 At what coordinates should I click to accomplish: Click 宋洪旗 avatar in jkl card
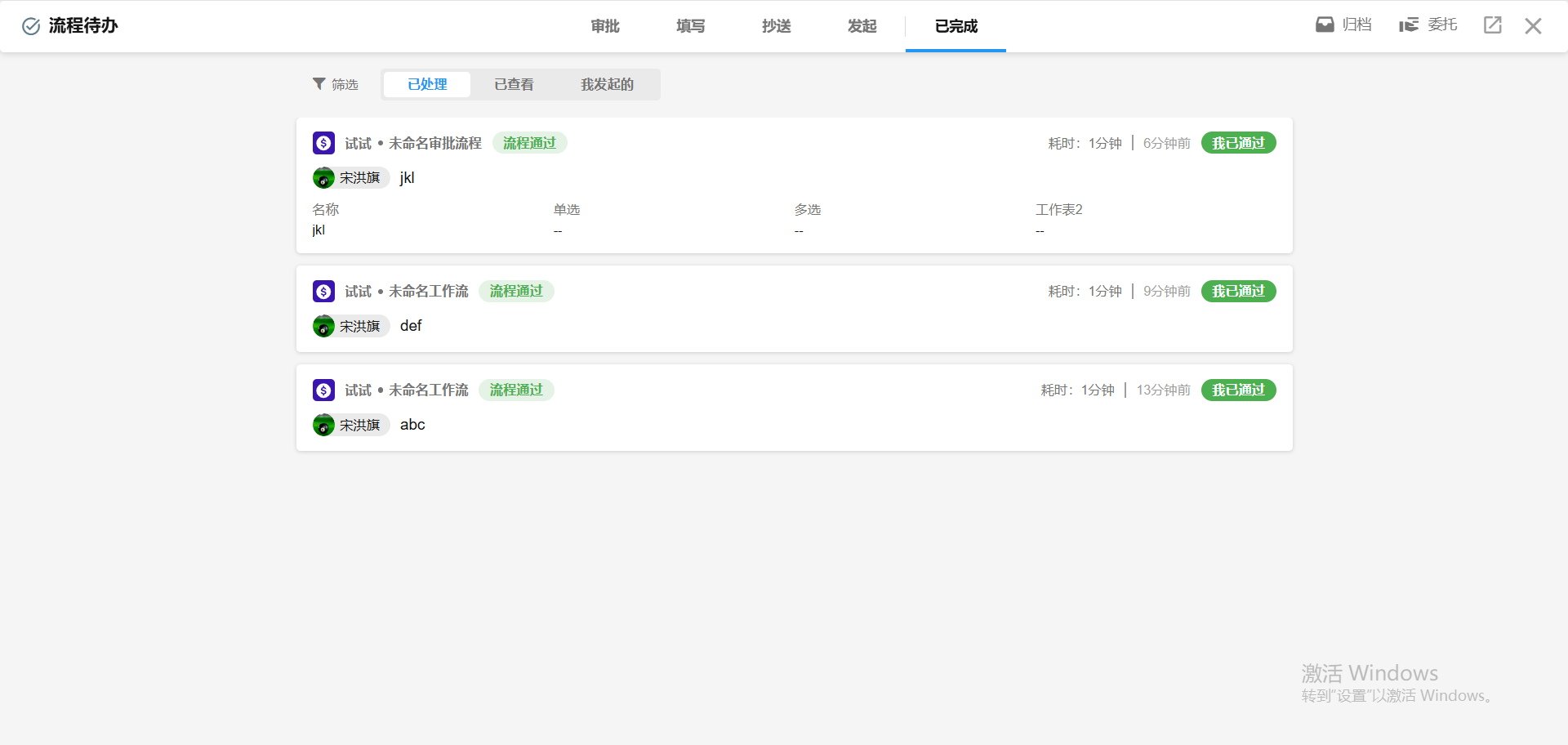tap(324, 178)
